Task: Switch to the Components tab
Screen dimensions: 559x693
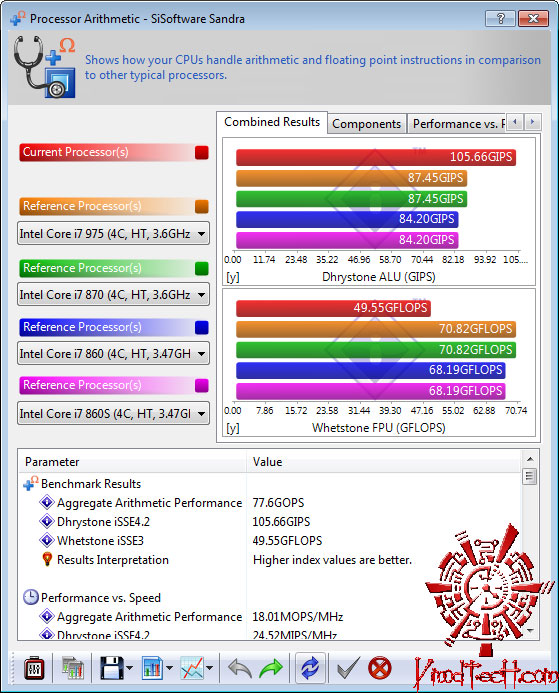Action: 366,124
